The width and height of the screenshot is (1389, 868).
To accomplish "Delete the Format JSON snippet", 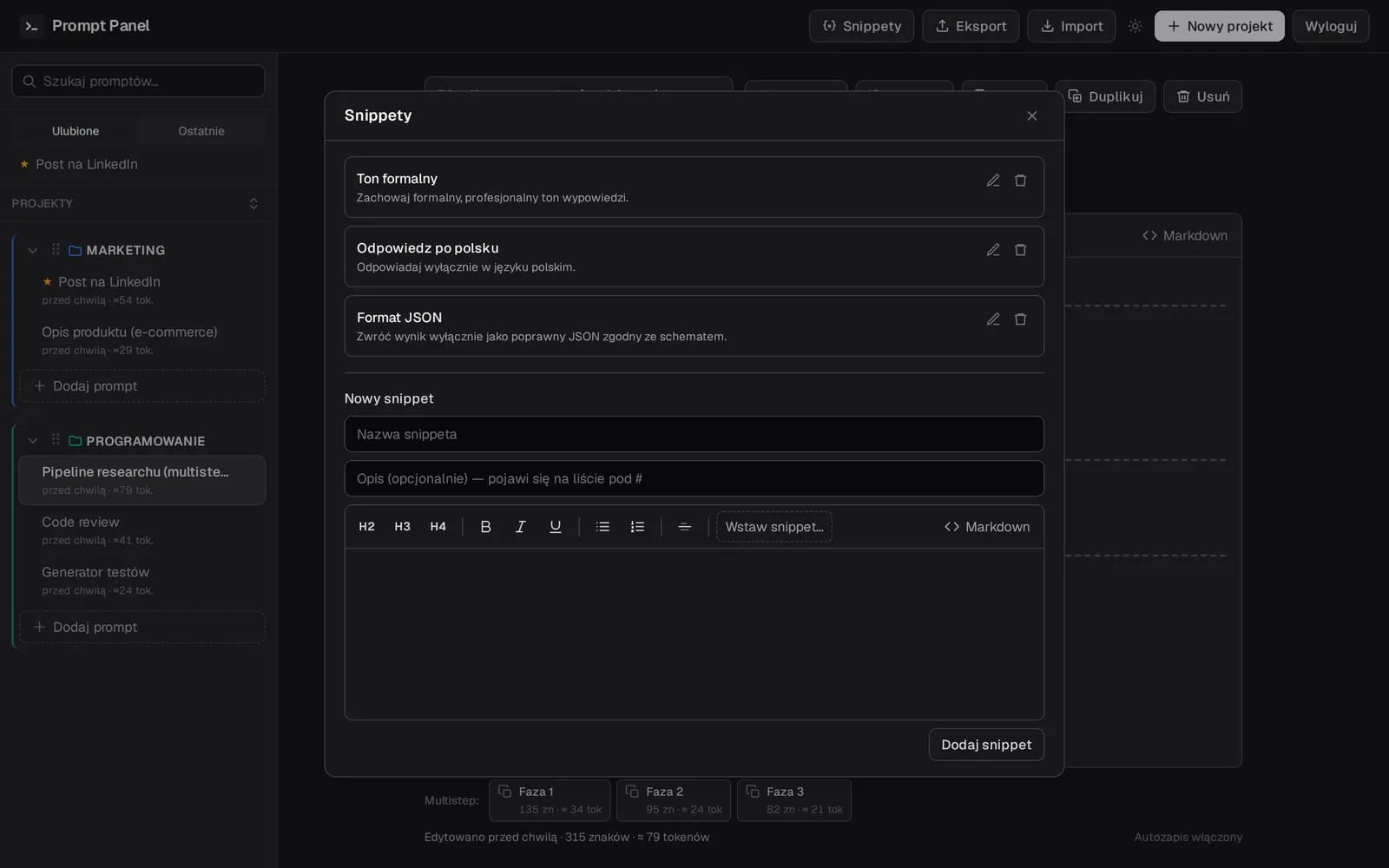I will pos(1021,319).
